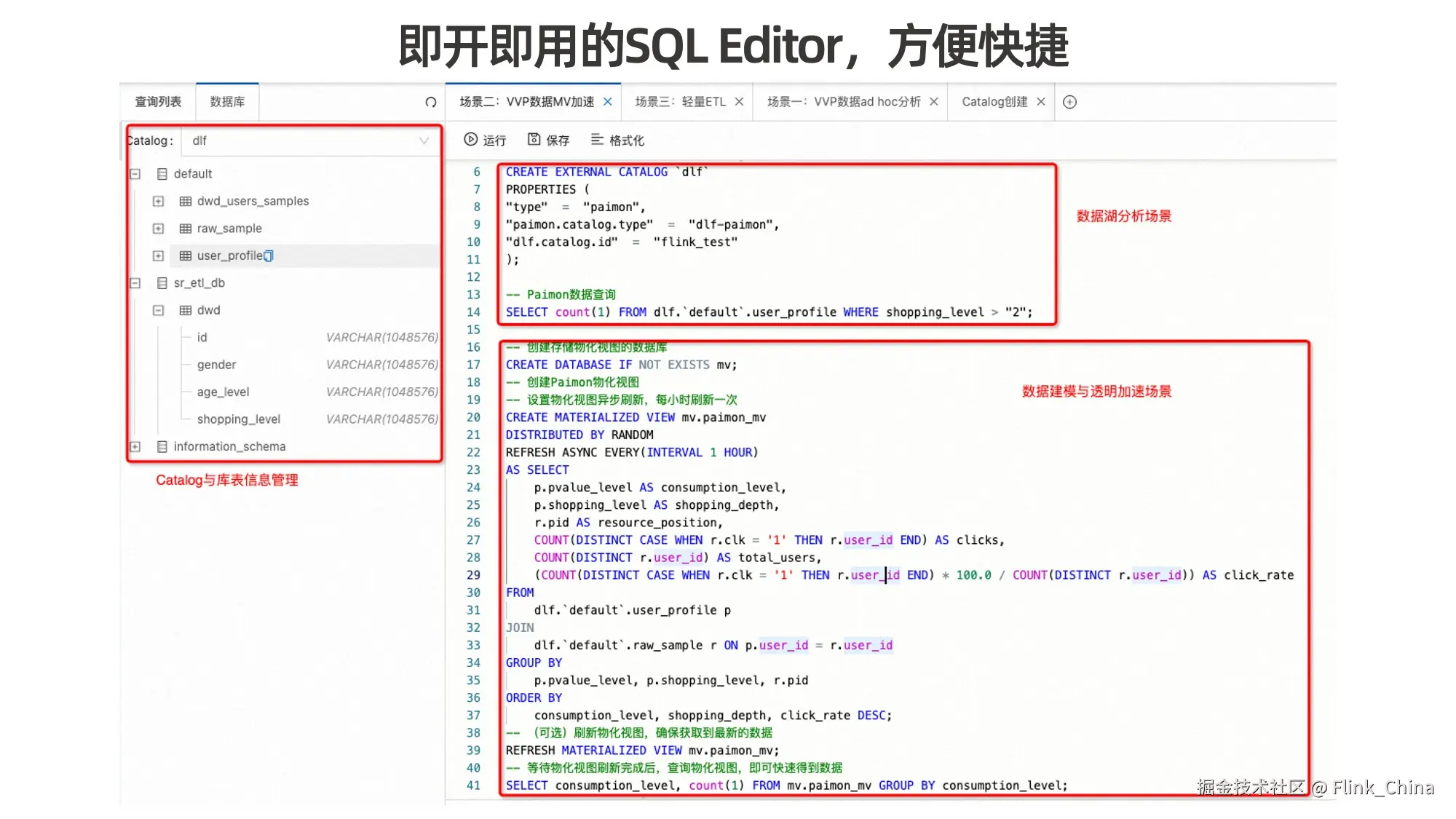Open the 场景一: VVP数据ad hoc分析 tab

(843, 102)
